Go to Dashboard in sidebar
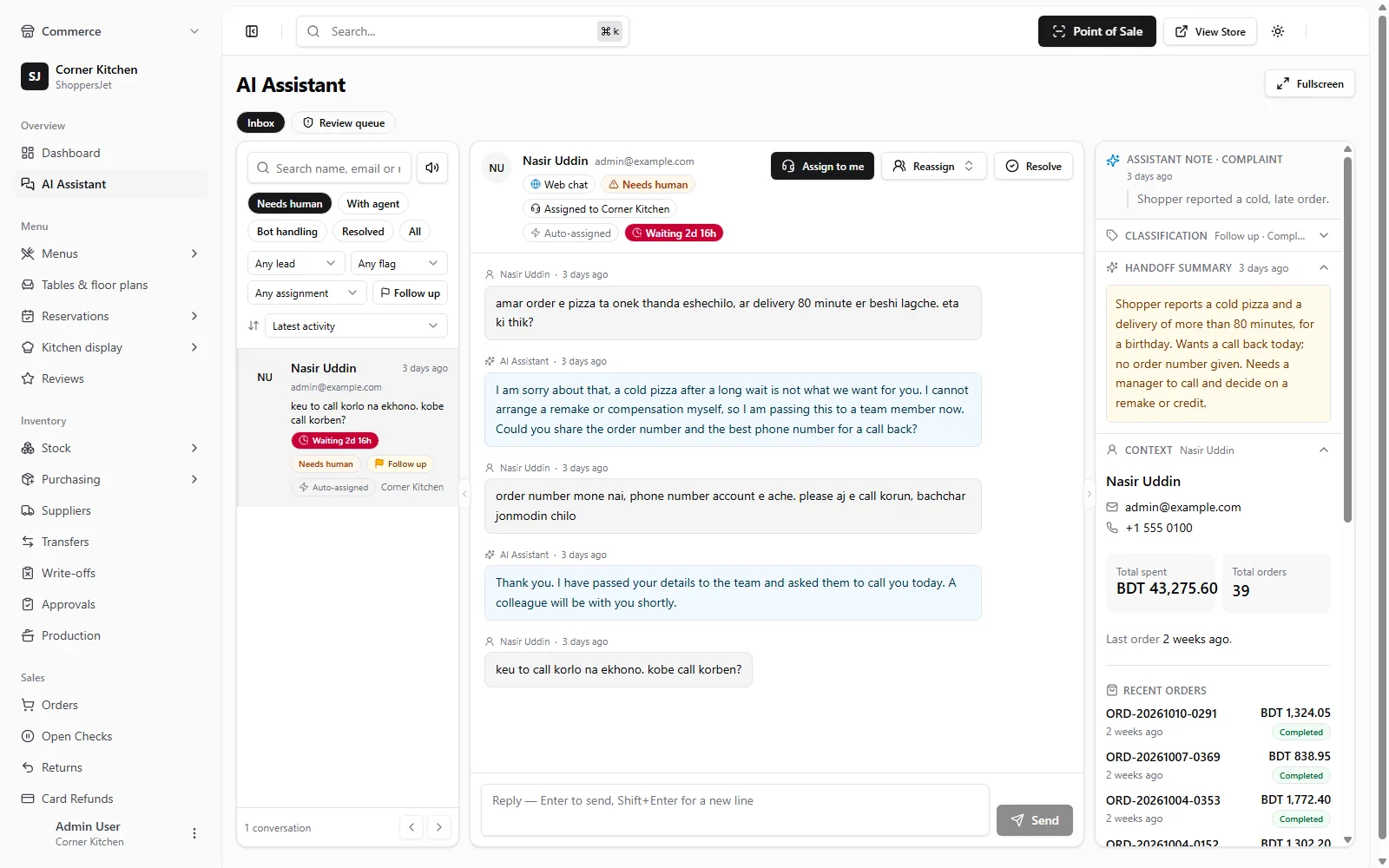1389x868 pixels. [111, 153]
